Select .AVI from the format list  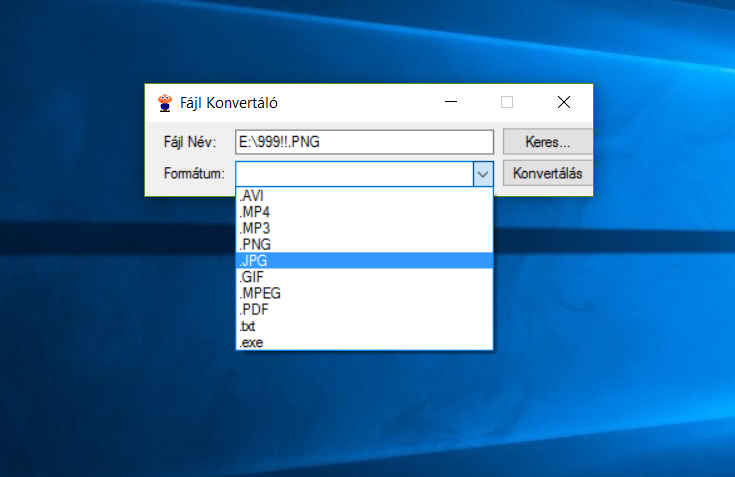pyautogui.click(x=364, y=195)
